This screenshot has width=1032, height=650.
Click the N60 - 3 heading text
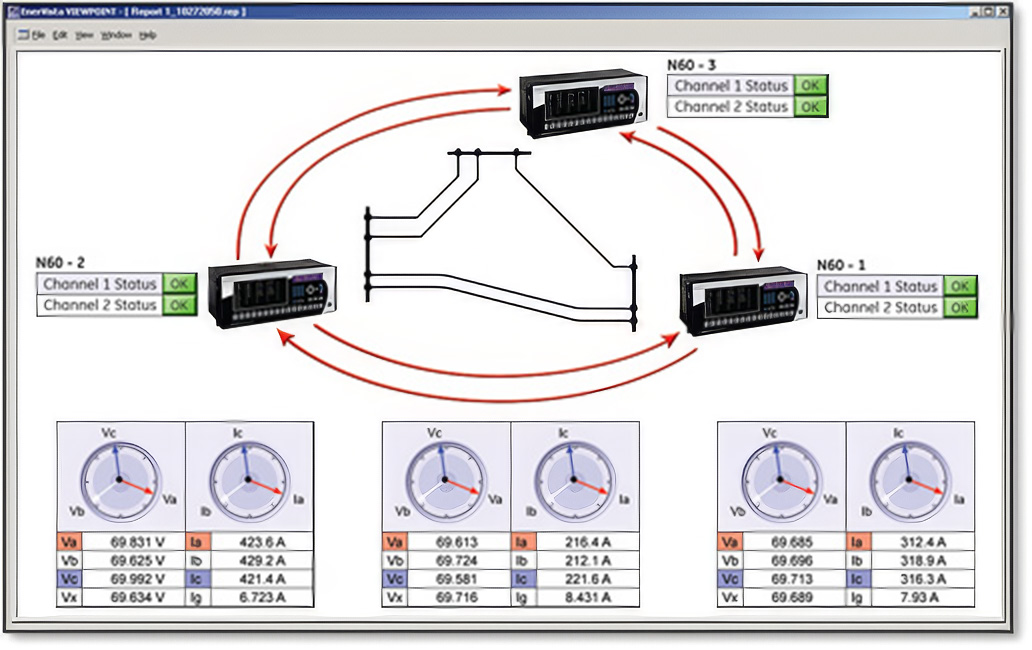point(691,65)
